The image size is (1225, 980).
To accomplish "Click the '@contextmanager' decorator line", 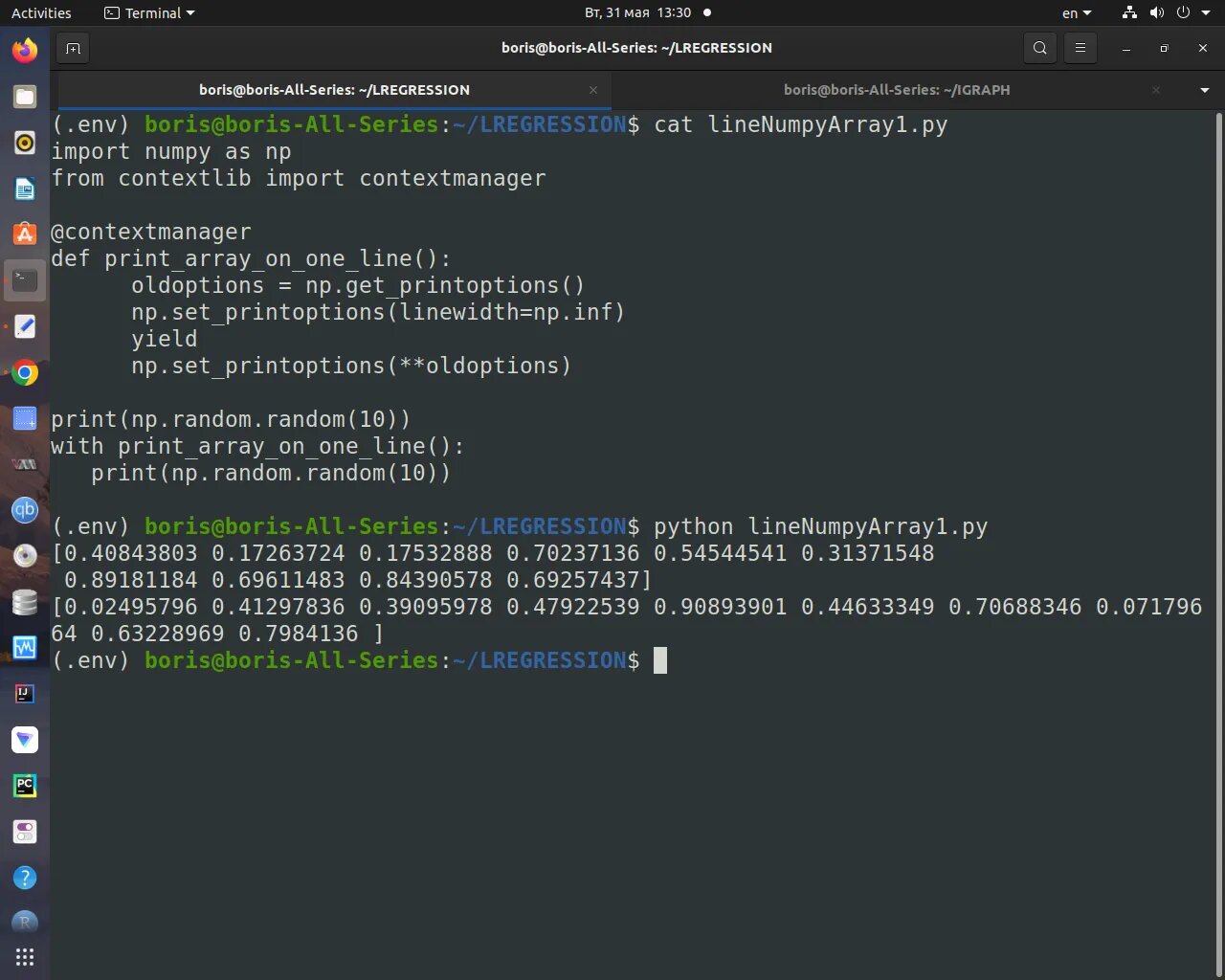I will tap(151, 232).
